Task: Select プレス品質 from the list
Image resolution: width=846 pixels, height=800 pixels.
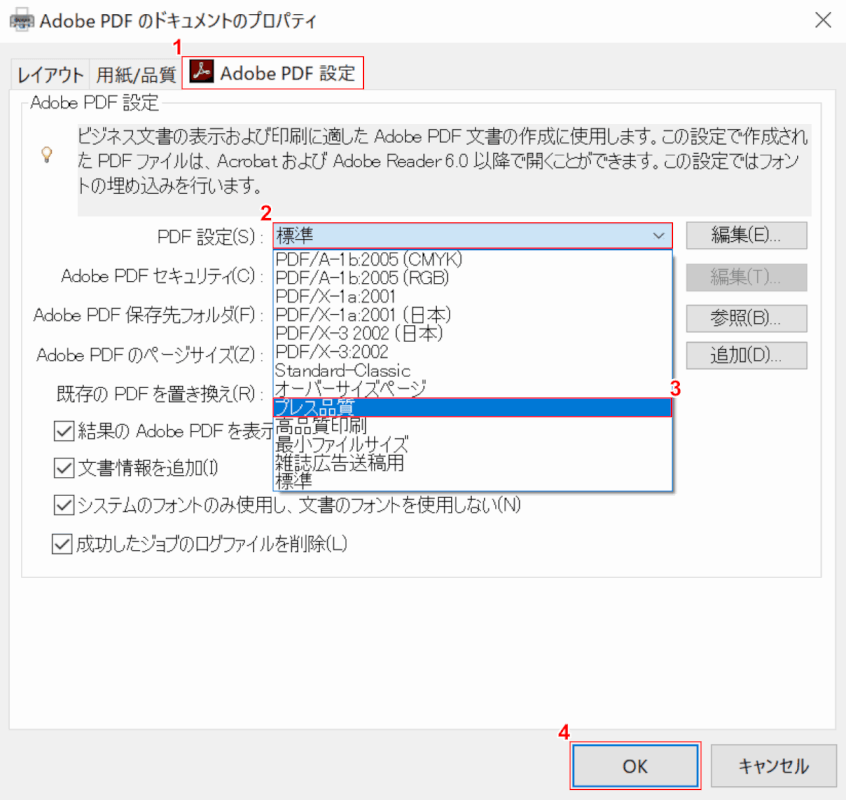Action: [472, 407]
